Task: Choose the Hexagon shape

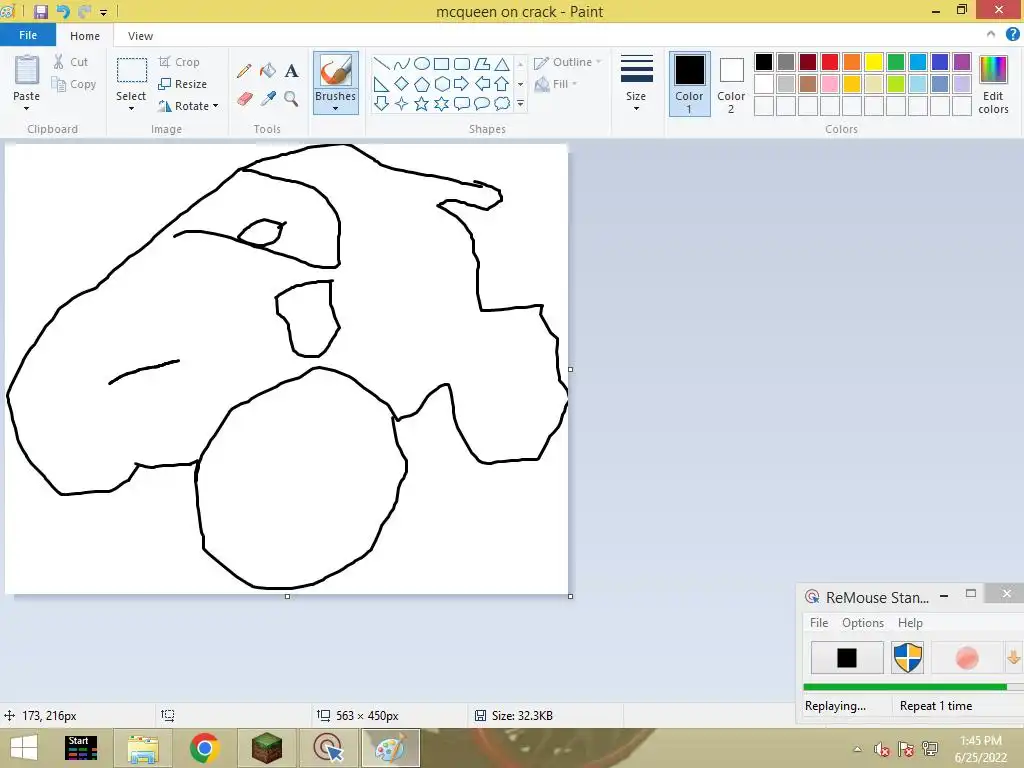Action: [441, 84]
